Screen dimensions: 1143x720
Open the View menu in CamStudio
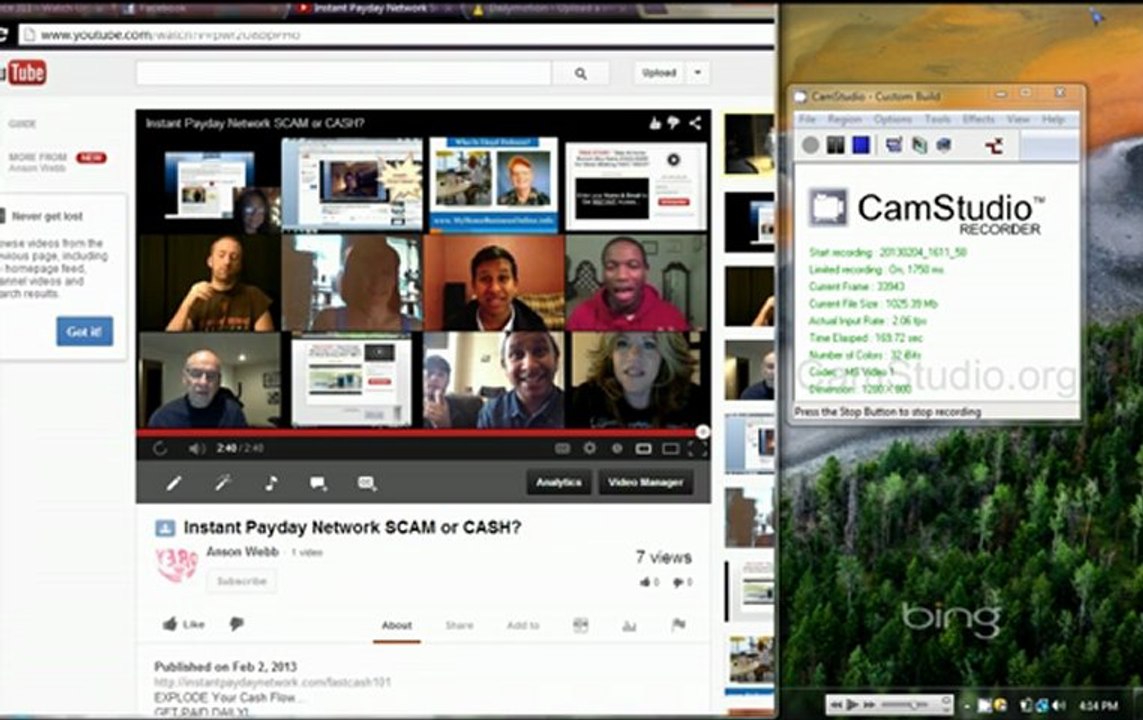tap(1018, 119)
